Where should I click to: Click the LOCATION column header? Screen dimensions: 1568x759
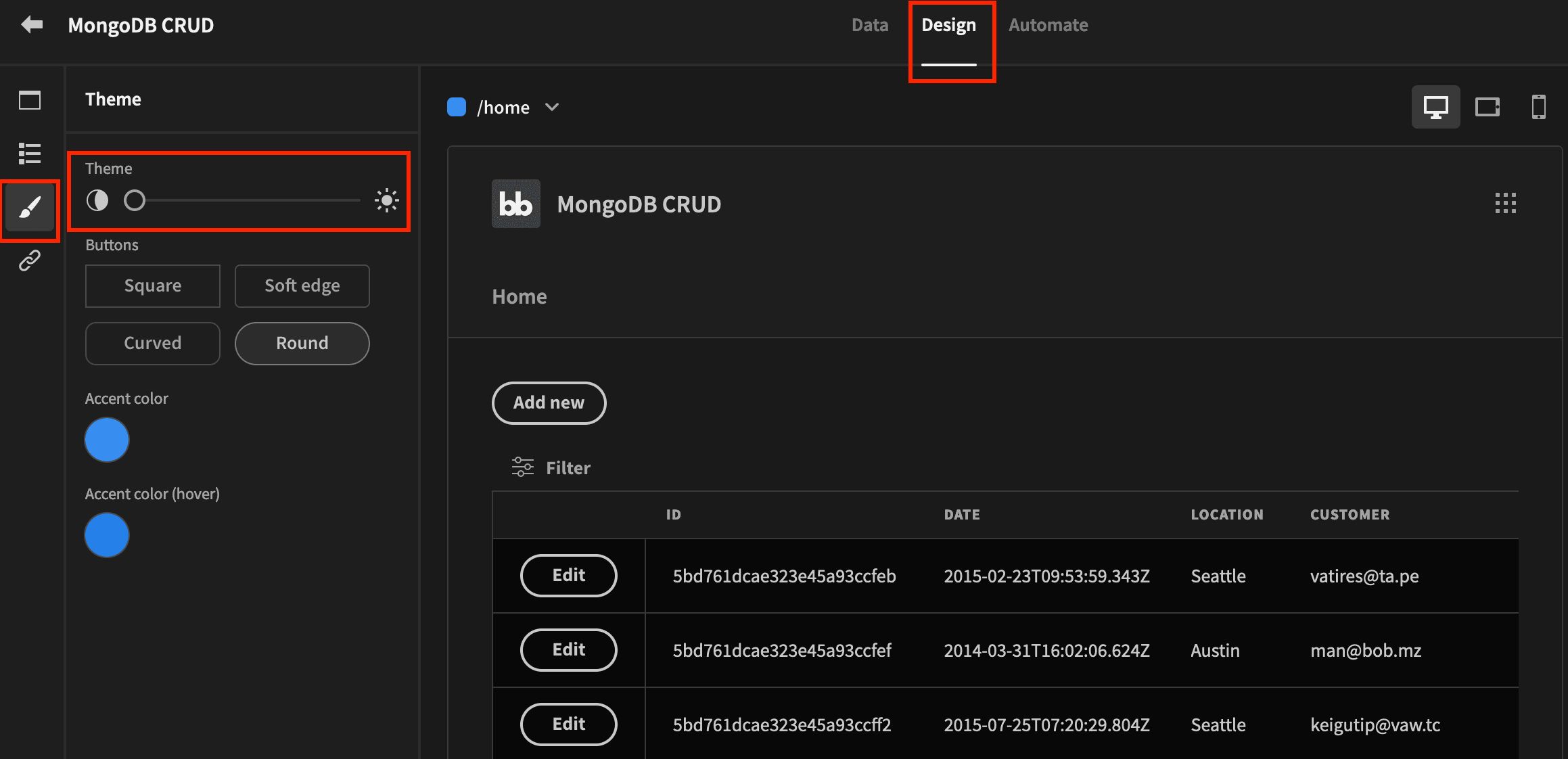(x=1227, y=514)
